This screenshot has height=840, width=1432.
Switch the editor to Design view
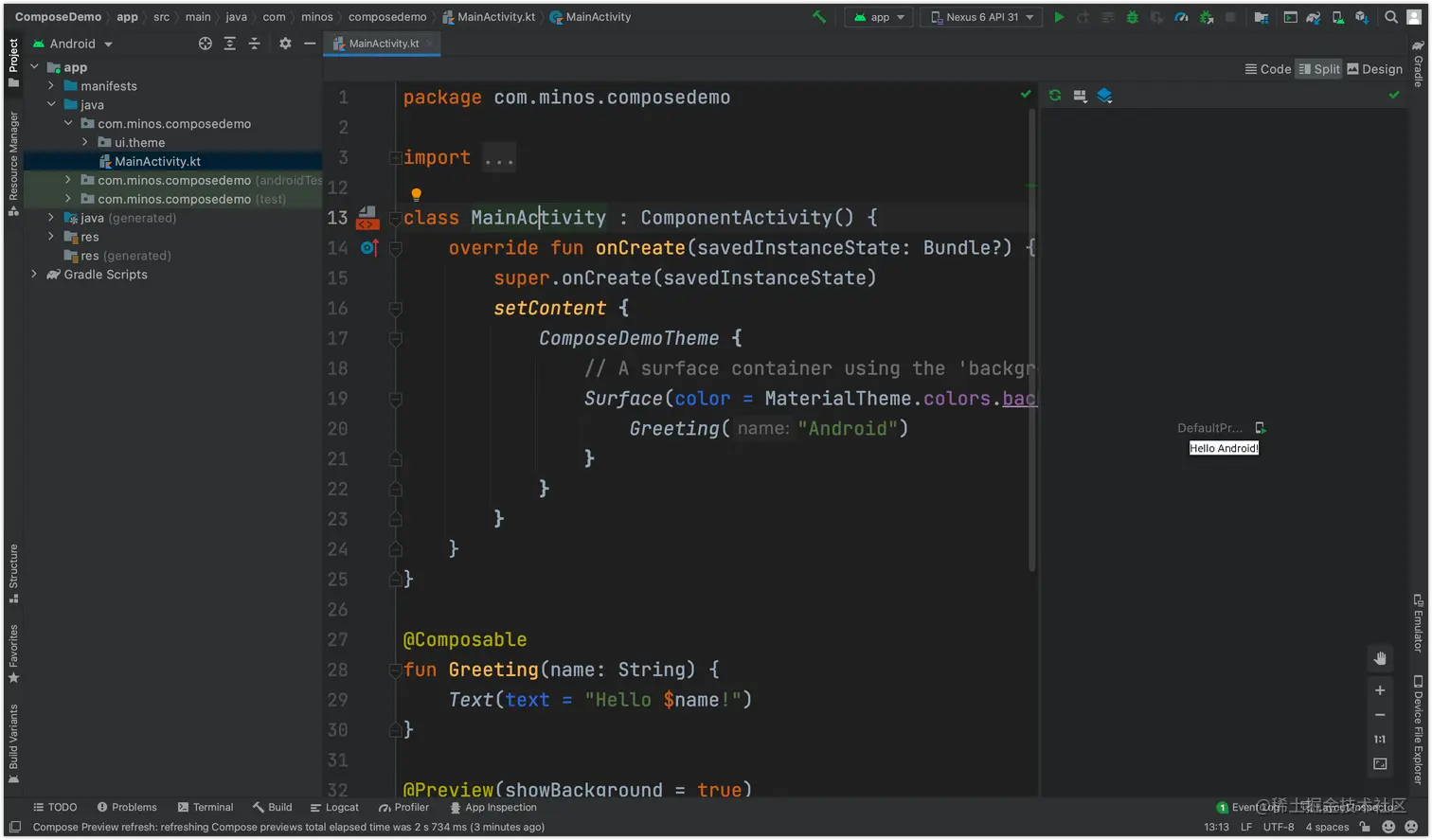coord(1375,69)
